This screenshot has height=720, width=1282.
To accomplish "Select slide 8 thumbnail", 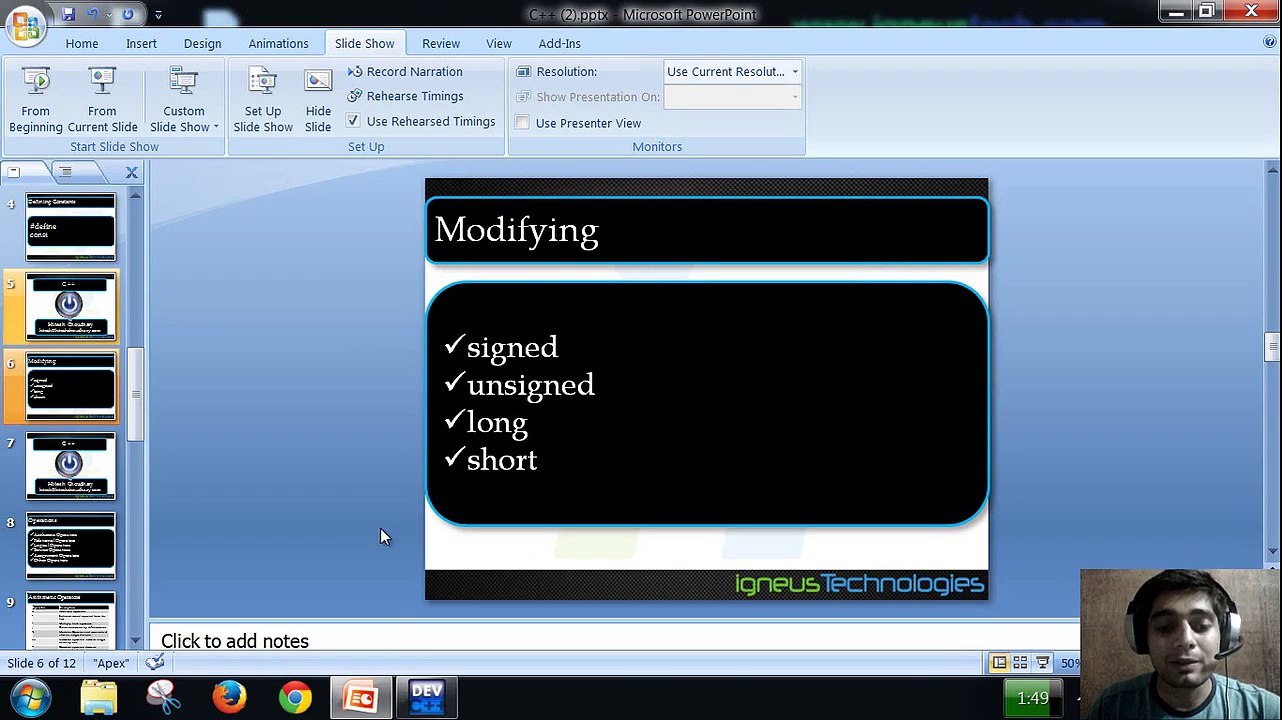I will pyautogui.click(x=70, y=546).
